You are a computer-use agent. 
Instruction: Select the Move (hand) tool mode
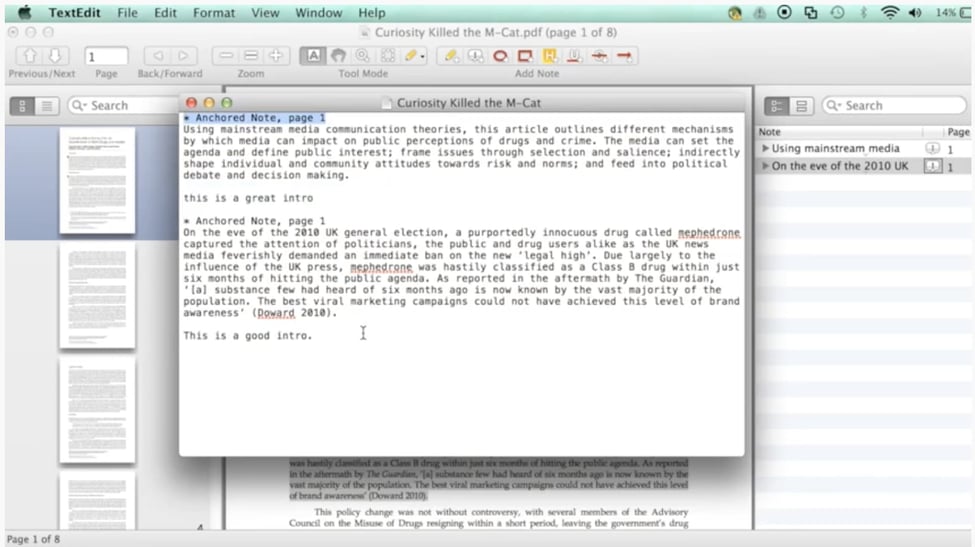point(338,56)
